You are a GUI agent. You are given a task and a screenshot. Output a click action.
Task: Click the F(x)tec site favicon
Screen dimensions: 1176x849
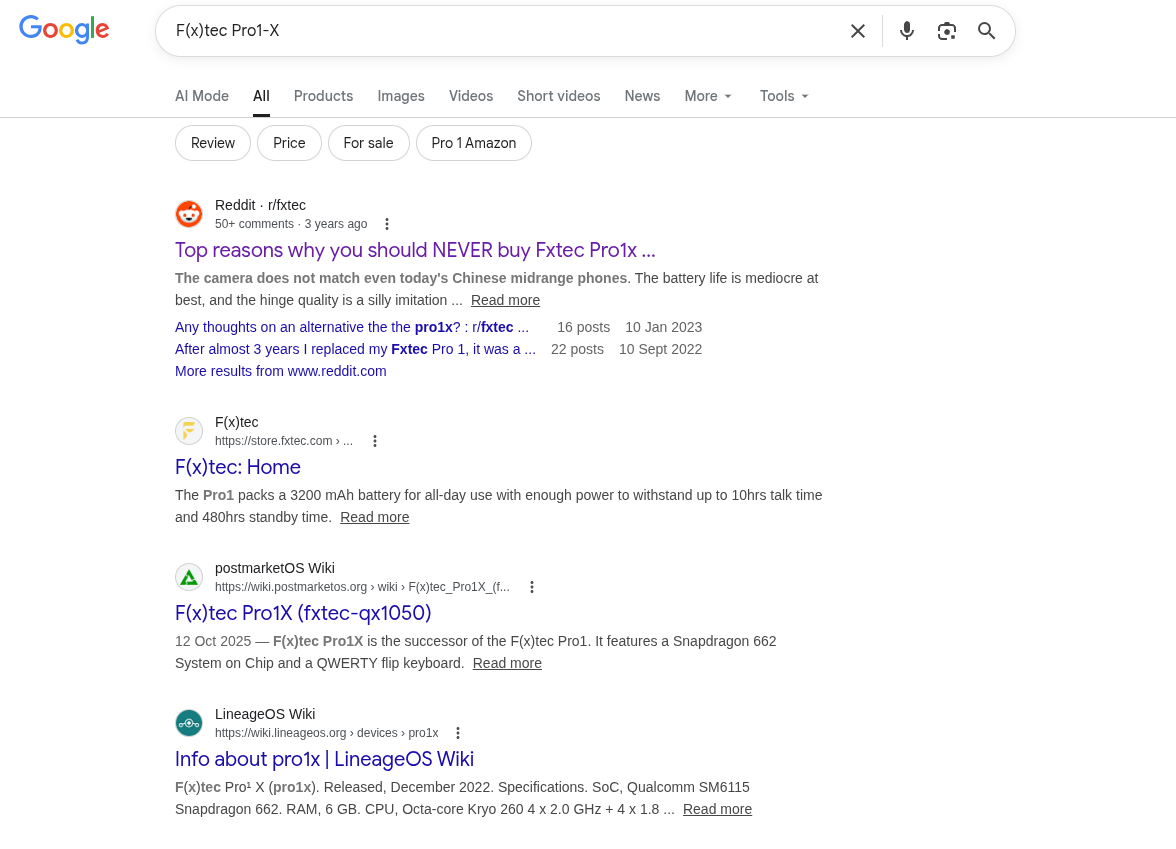pyautogui.click(x=189, y=430)
